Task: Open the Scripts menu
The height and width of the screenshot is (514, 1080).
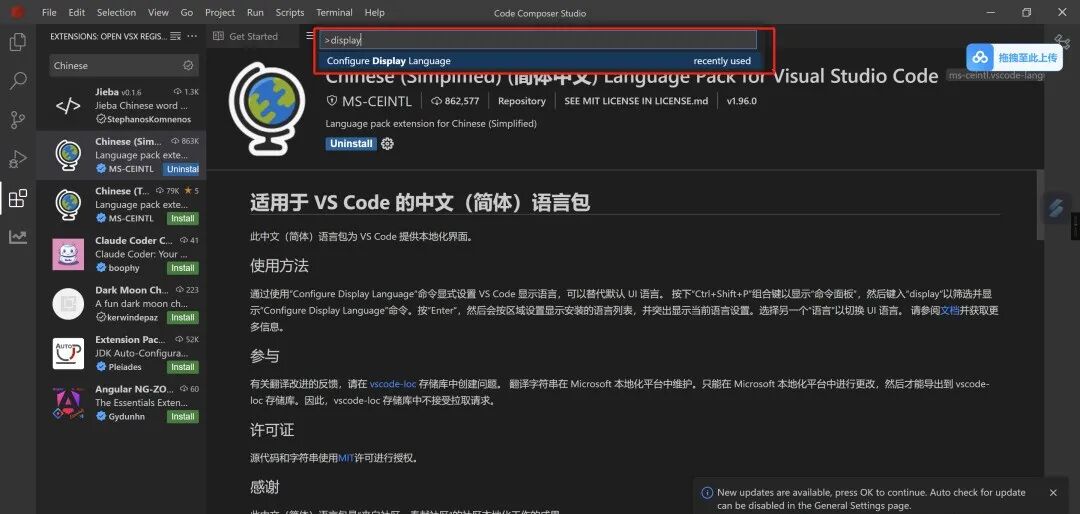Action: [x=290, y=12]
